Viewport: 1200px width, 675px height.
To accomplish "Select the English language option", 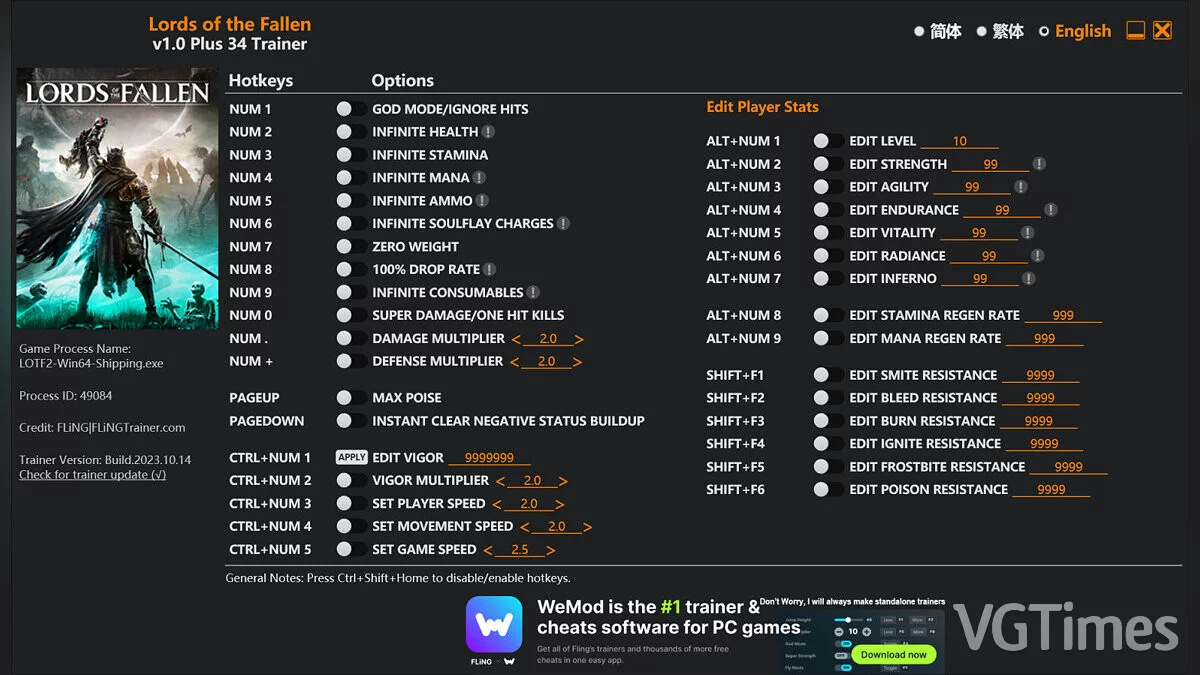I will click(x=1075, y=31).
